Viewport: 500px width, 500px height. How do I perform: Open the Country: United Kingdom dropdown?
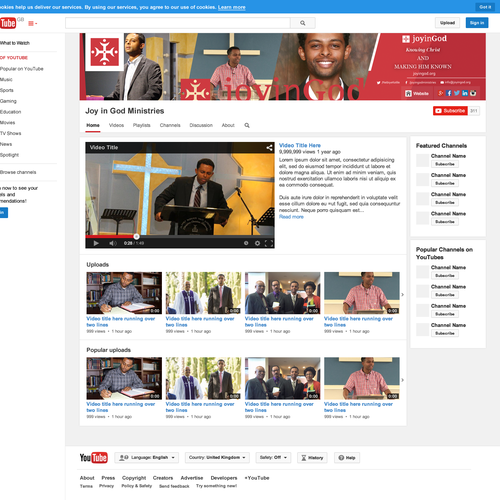(x=217, y=458)
